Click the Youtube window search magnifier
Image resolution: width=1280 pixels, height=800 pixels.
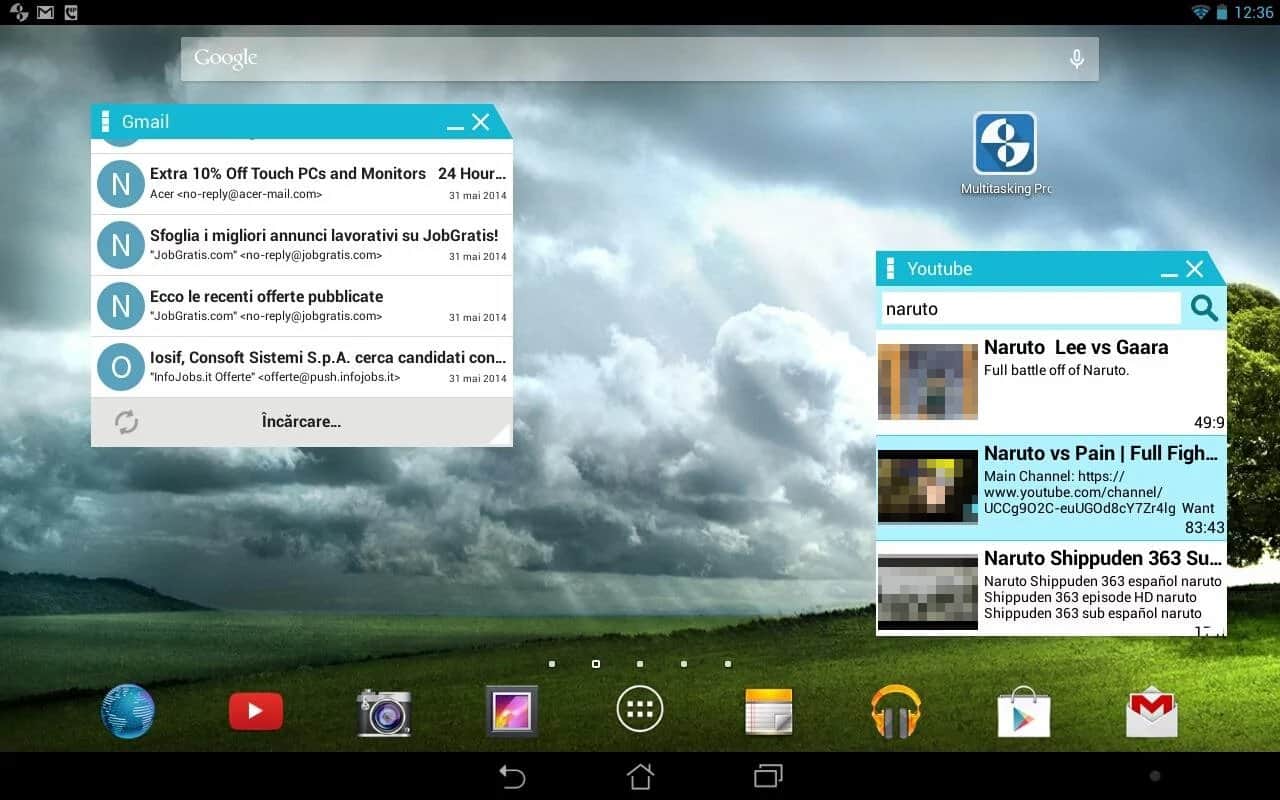click(1204, 308)
